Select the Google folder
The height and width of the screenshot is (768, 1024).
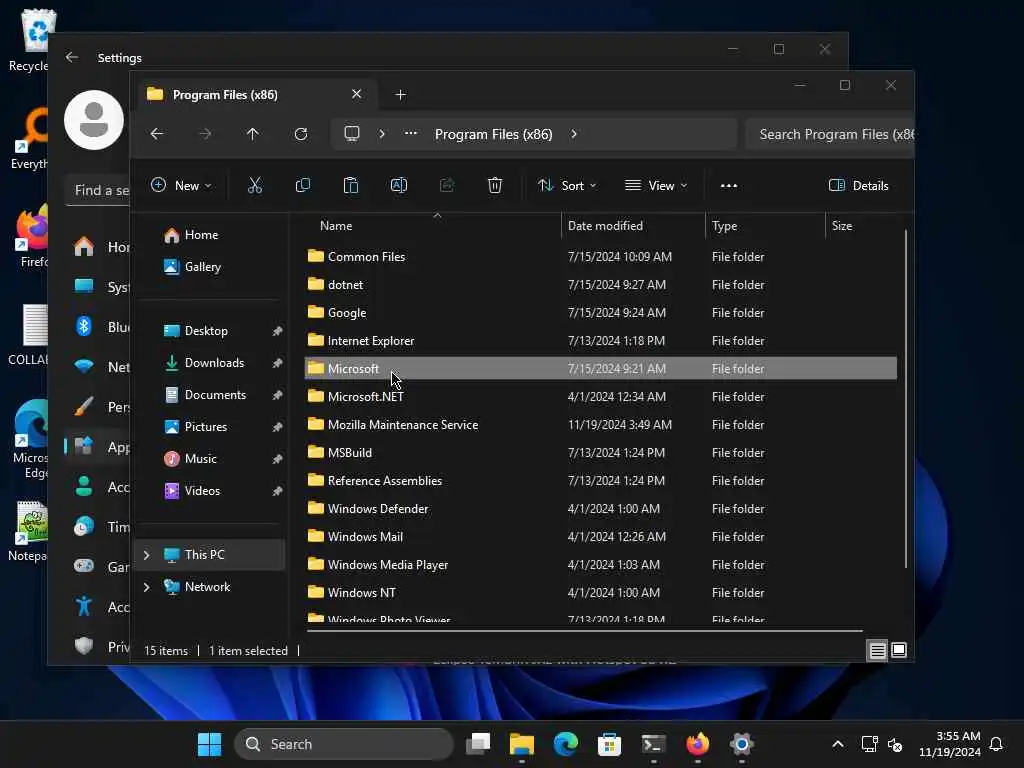point(600,313)
